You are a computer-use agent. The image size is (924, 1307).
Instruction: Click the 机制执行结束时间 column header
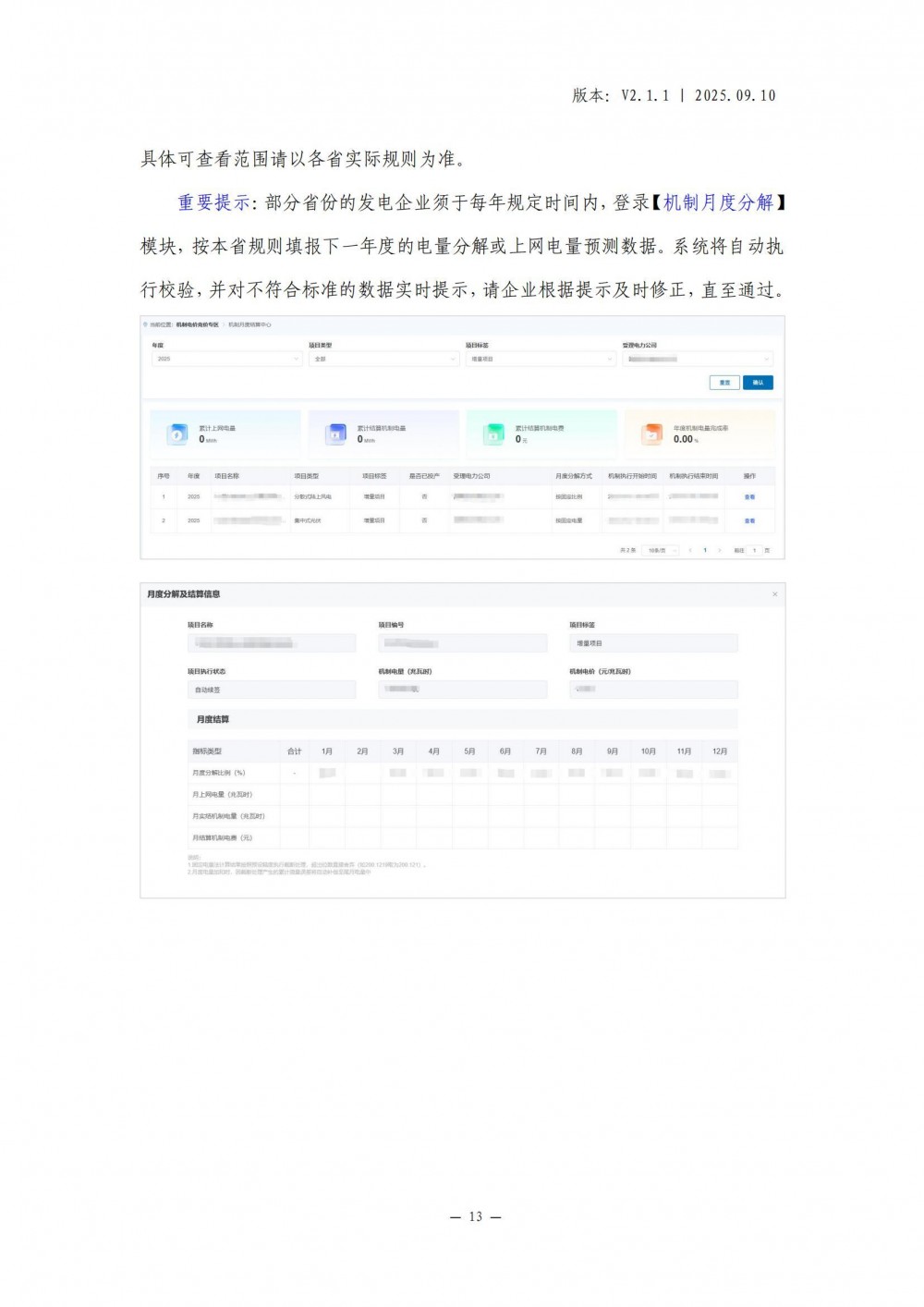pyautogui.click(x=694, y=476)
